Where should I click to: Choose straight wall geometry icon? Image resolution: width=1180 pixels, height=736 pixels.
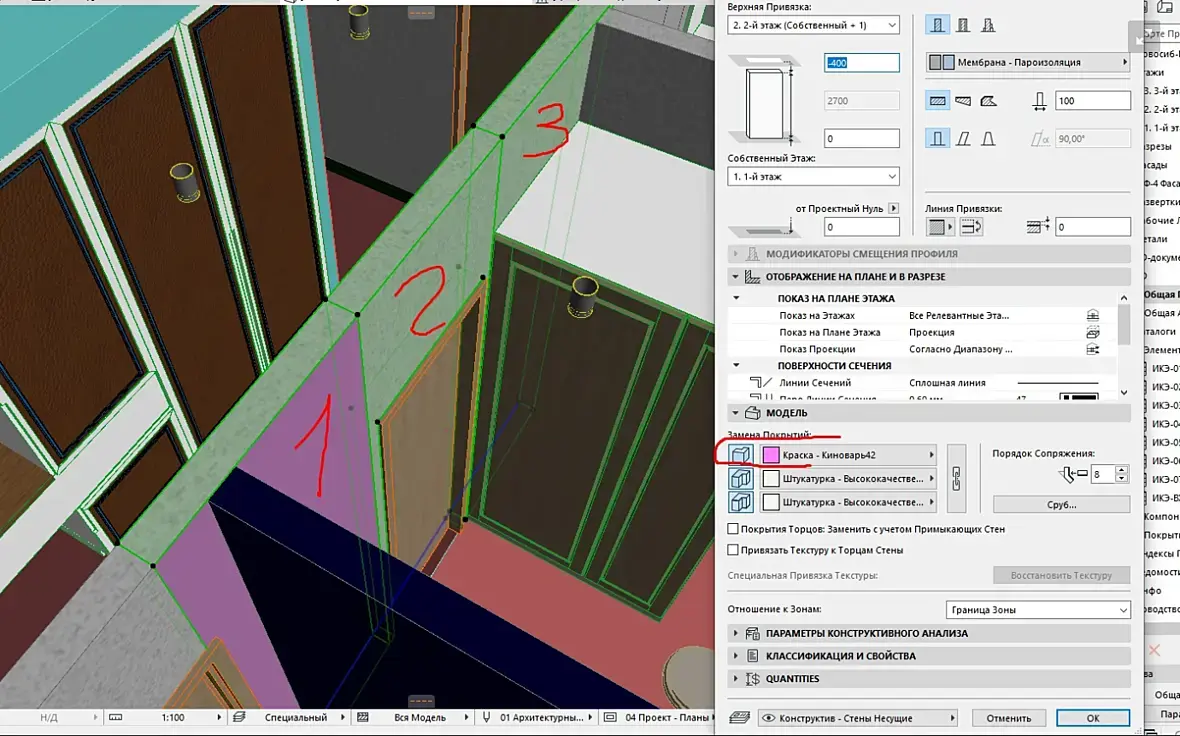click(x=937, y=100)
